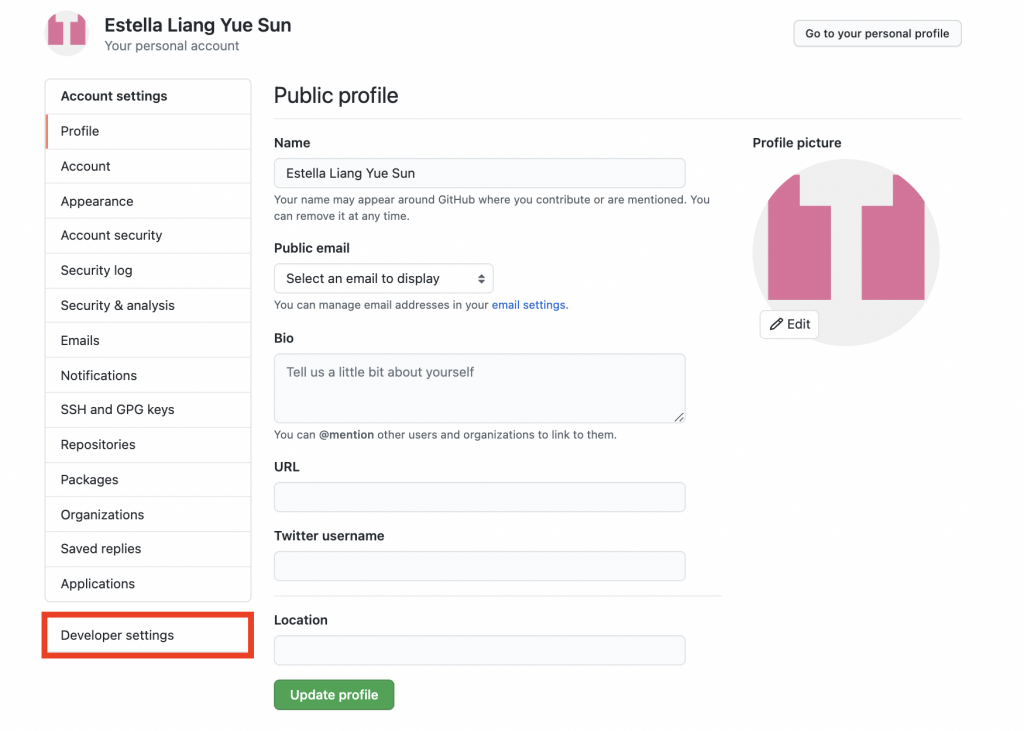The image size is (1024, 731).
Task: Go to Emails settings
Action: 148,340
